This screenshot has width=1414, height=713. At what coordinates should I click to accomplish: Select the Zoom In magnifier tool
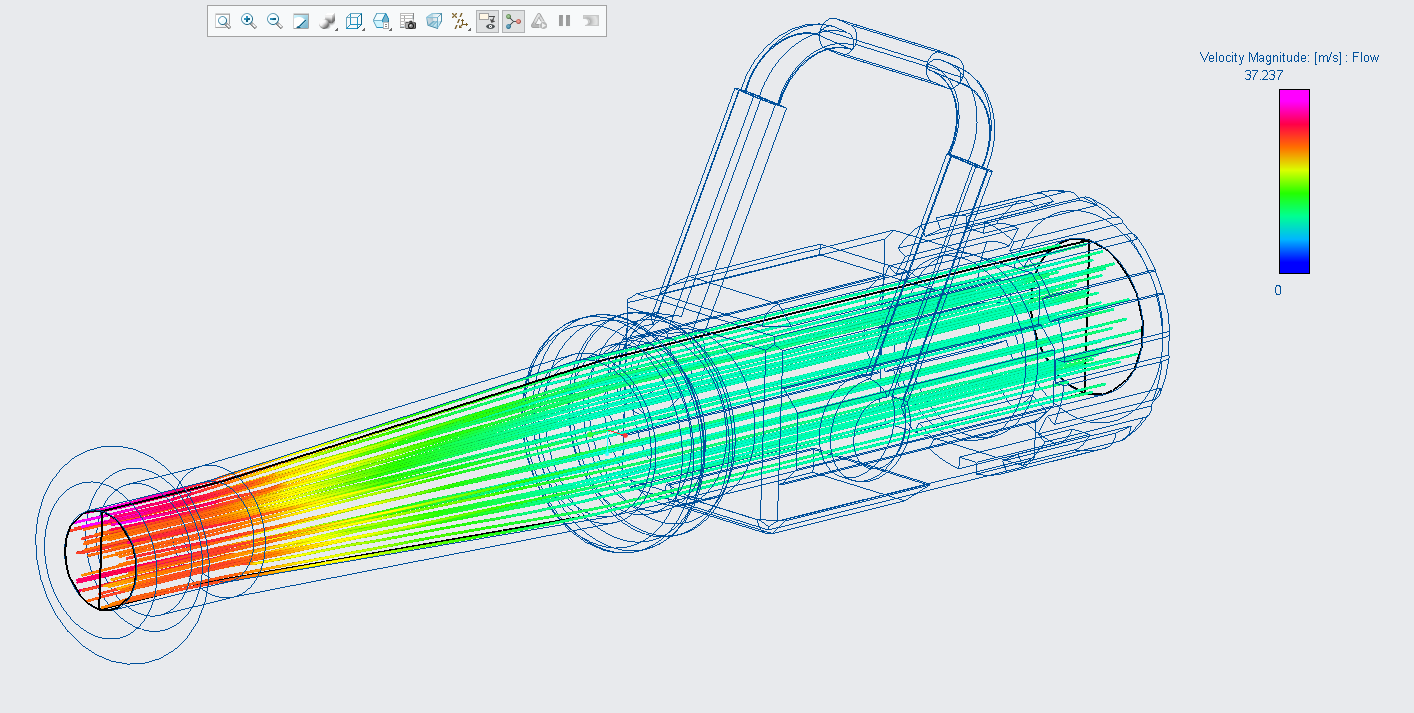[247, 21]
